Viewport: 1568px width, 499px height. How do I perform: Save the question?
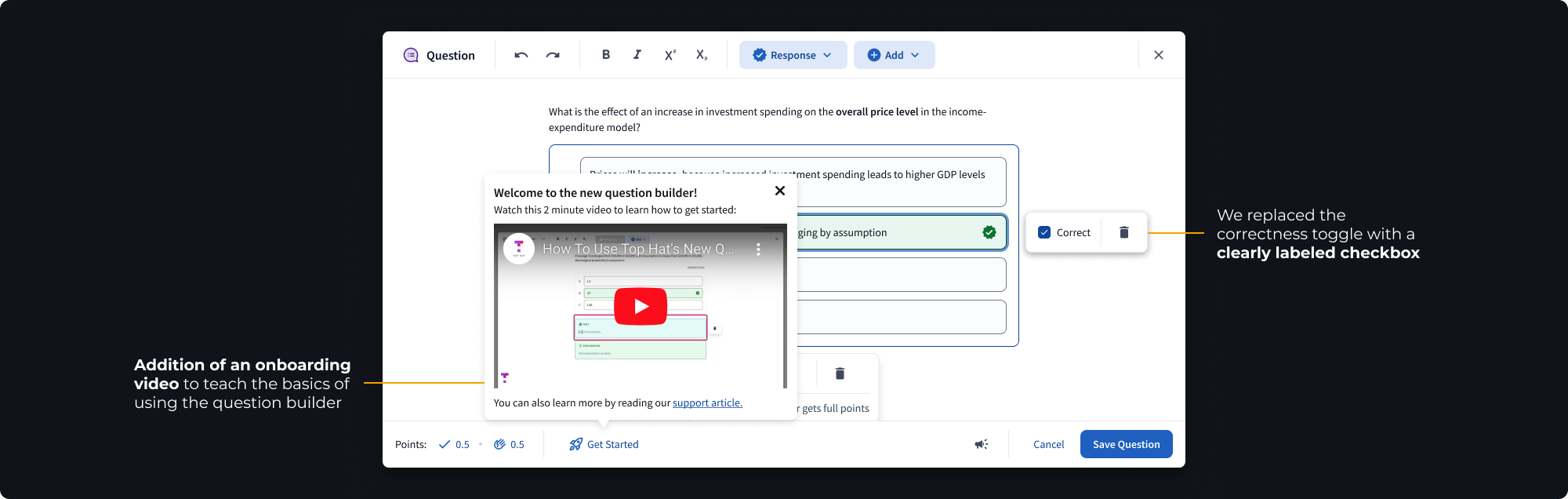click(1127, 444)
